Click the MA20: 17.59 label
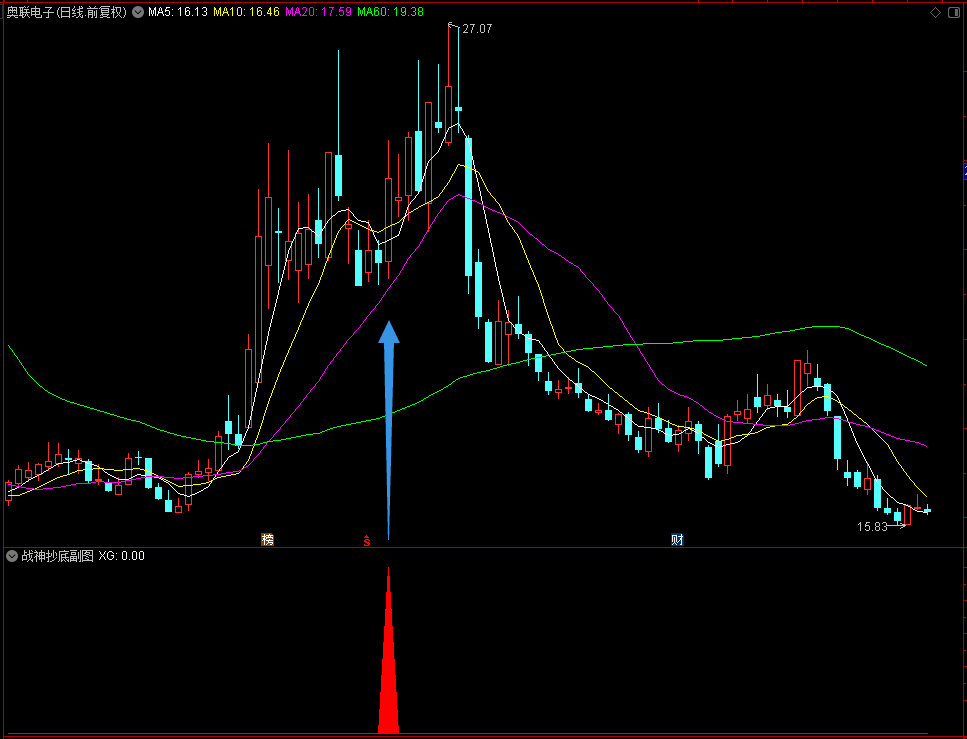This screenshot has width=967, height=739. 318,12
